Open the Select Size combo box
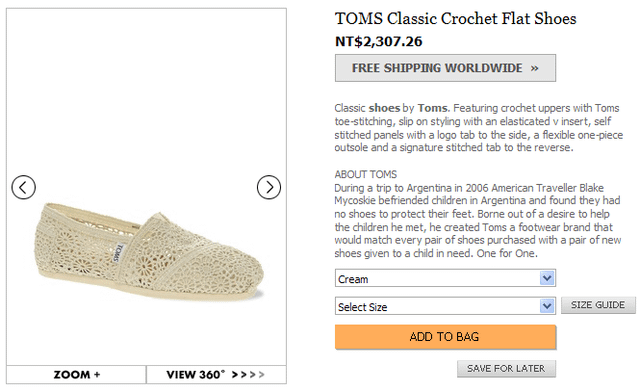The image size is (640, 391). click(445, 306)
